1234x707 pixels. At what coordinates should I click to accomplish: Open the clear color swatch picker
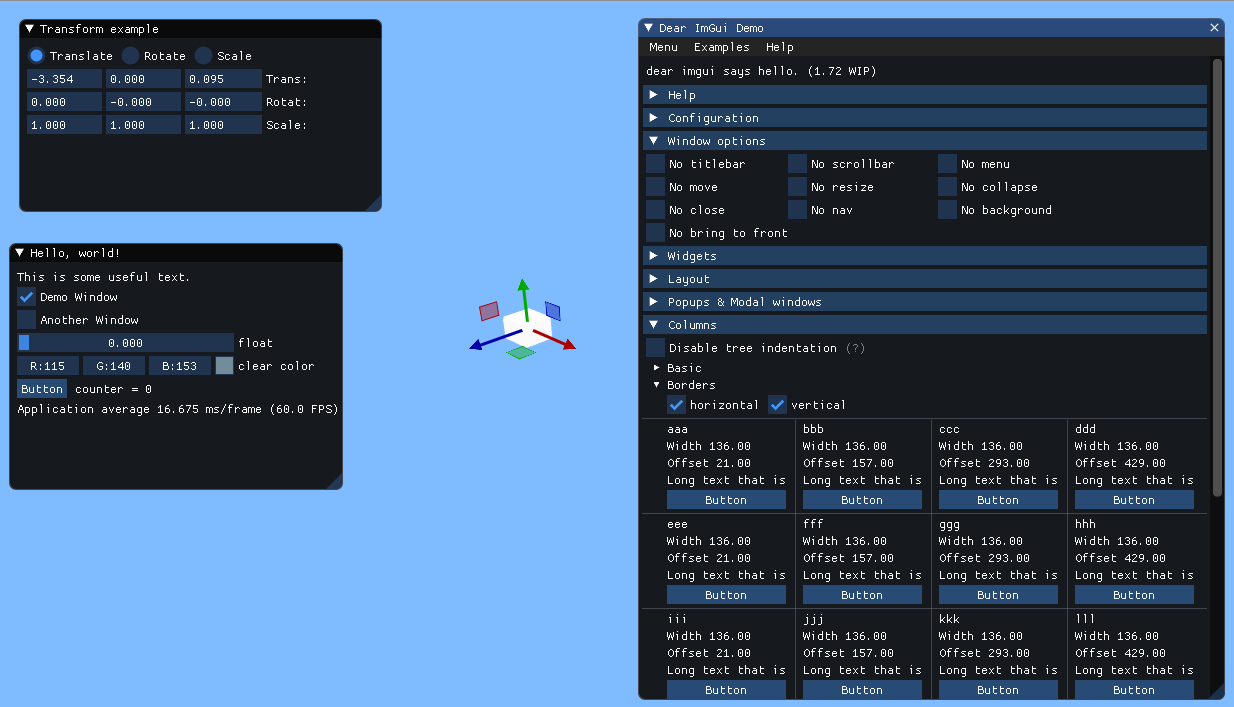click(x=224, y=366)
